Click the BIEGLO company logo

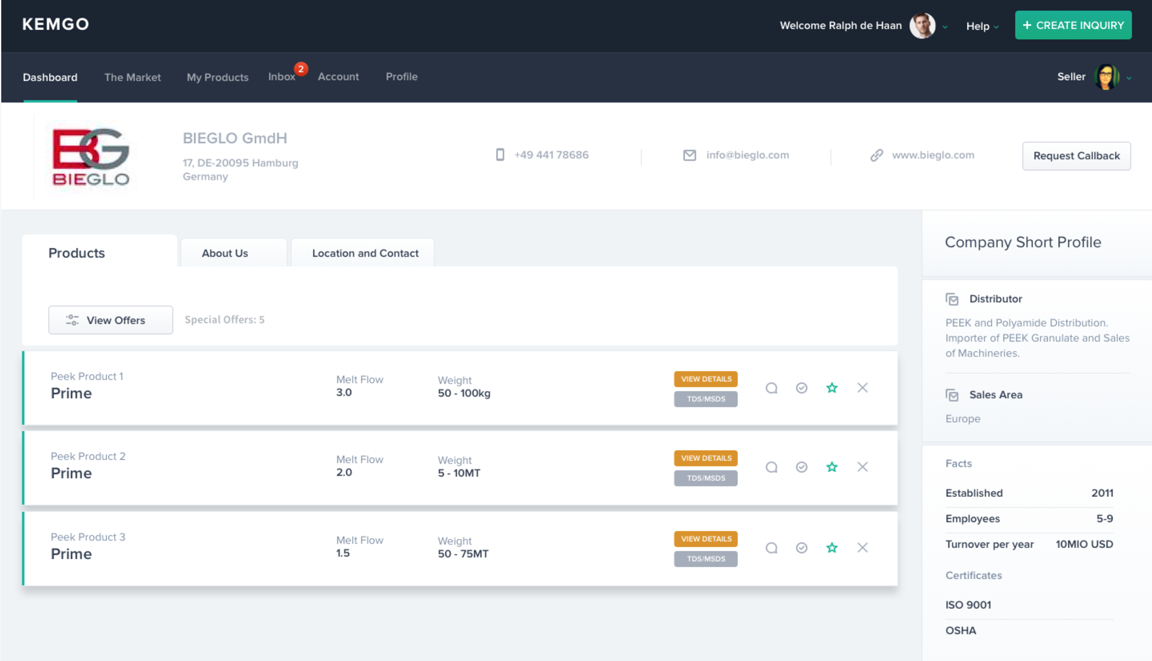point(90,156)
